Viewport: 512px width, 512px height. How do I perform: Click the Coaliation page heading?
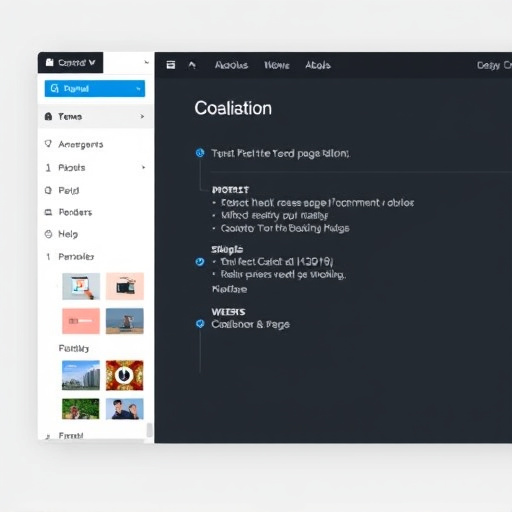(233, 108)
